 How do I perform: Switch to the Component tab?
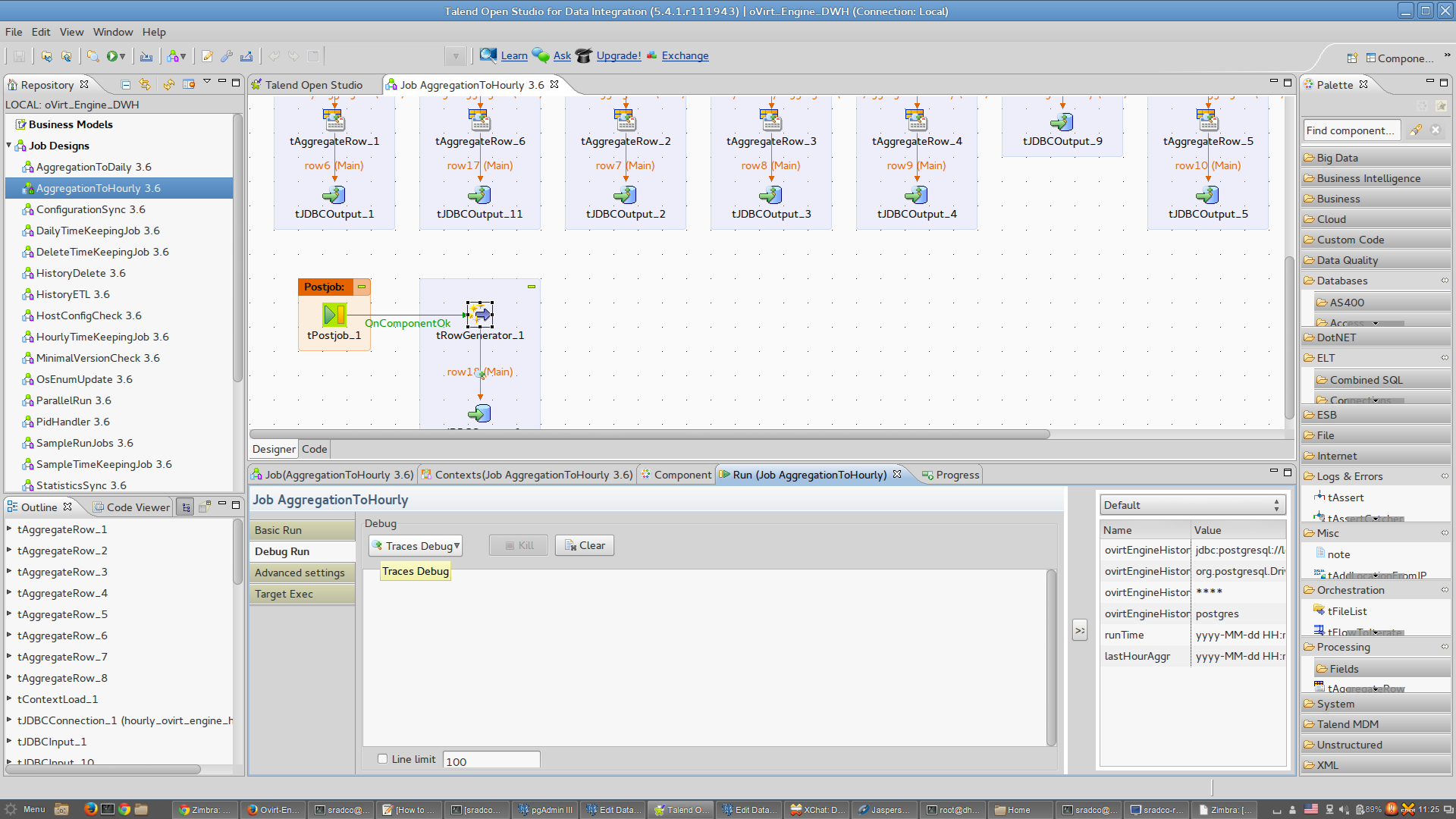click(676, 475)
